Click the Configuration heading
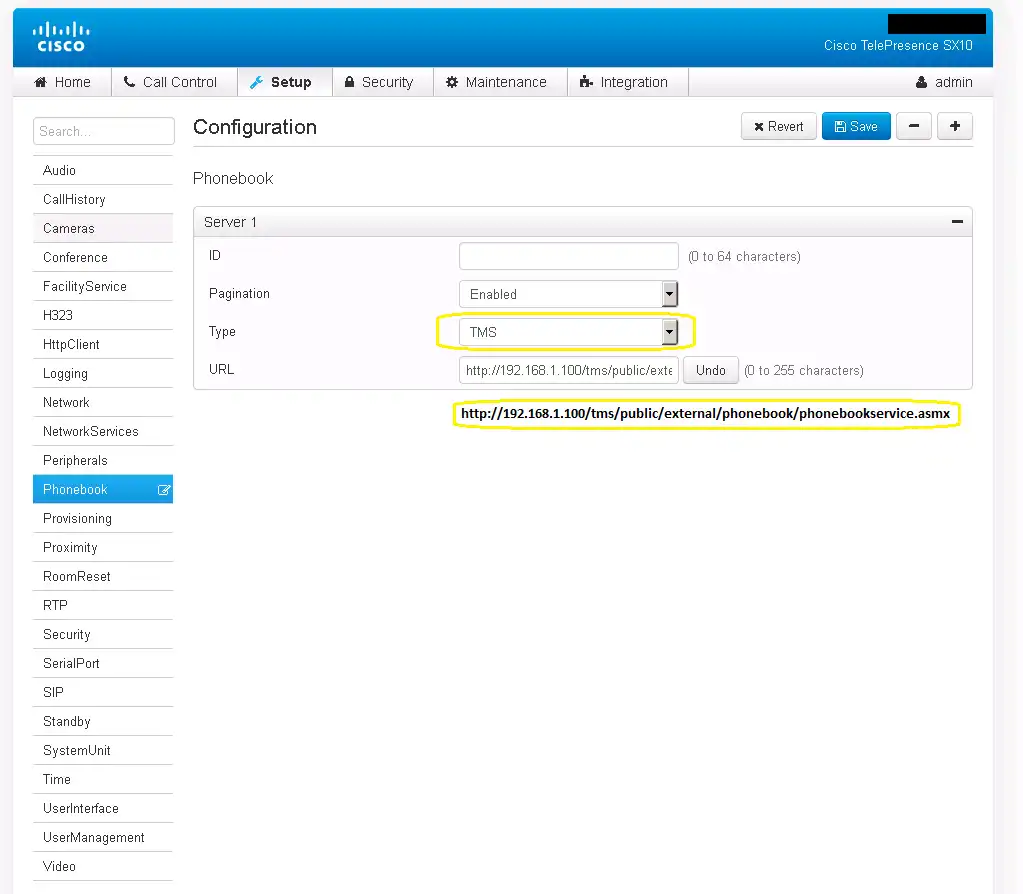Image resolution: width=1023 pixels, height=894 pixels. click(255, 127)
